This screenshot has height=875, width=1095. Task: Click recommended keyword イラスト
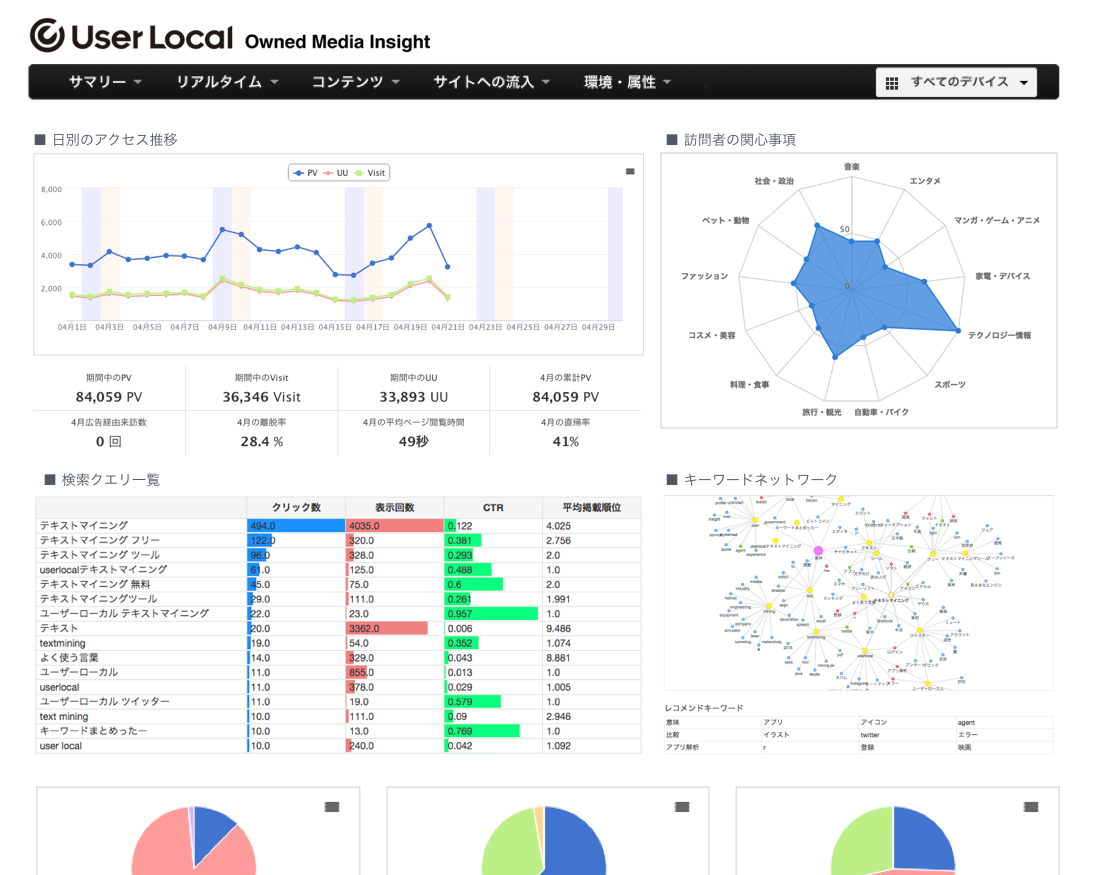pyautogui.click(x=776, y=735)
